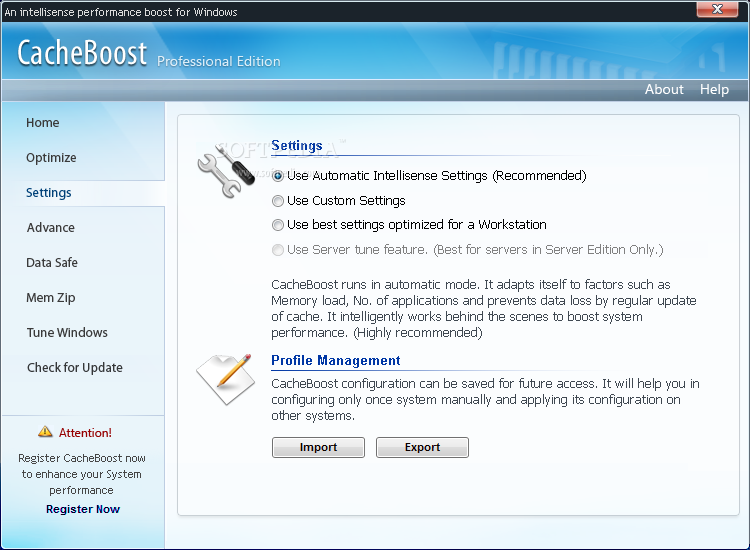Click the paragraph beginning 'CacheBoost configuration can be saved'
The image size is (750, 550).
pyautogui.click(x=485, y=399)
